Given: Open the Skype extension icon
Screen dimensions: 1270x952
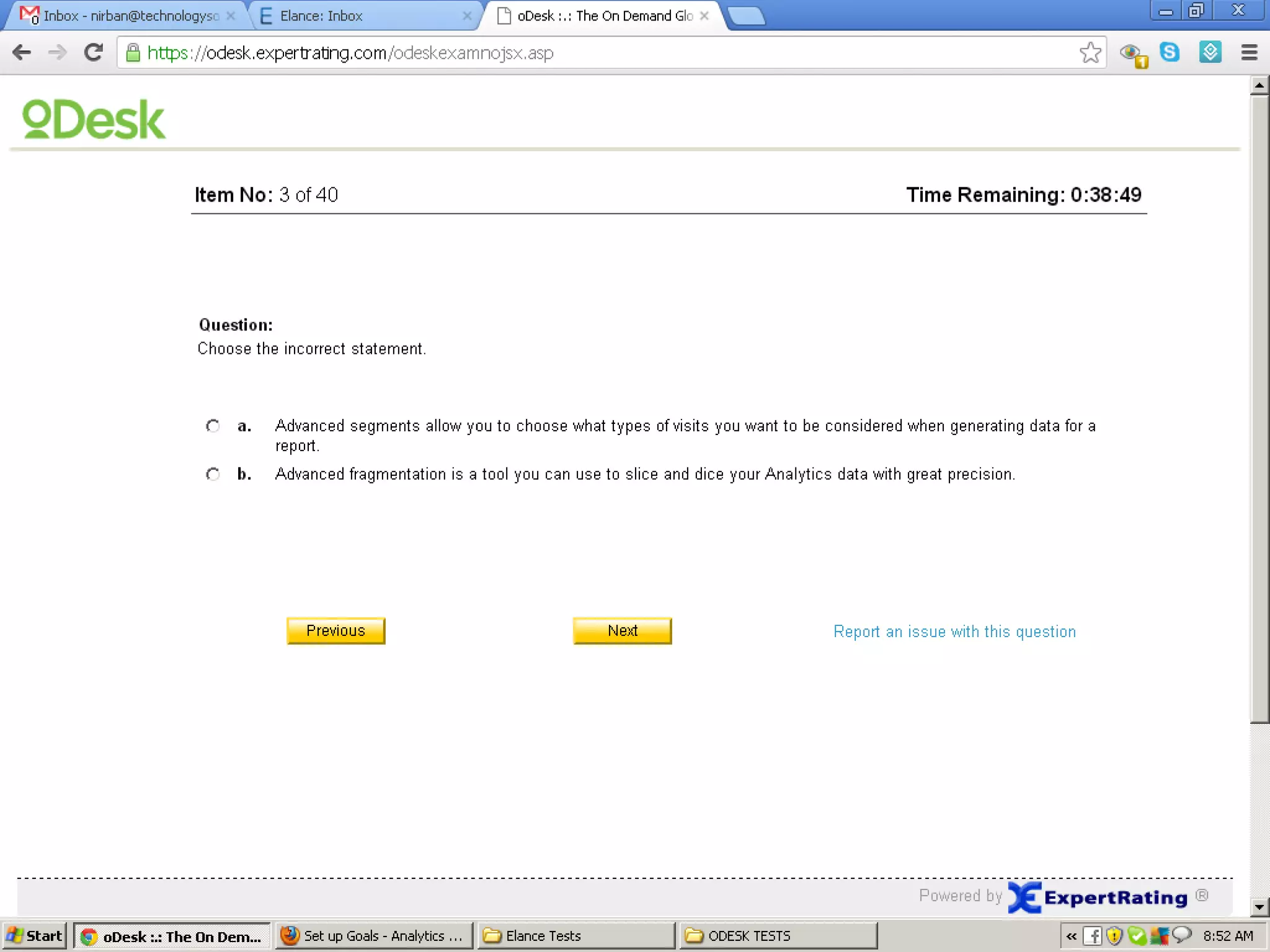Looking at the screenshot, I should tap(1170, 52).
